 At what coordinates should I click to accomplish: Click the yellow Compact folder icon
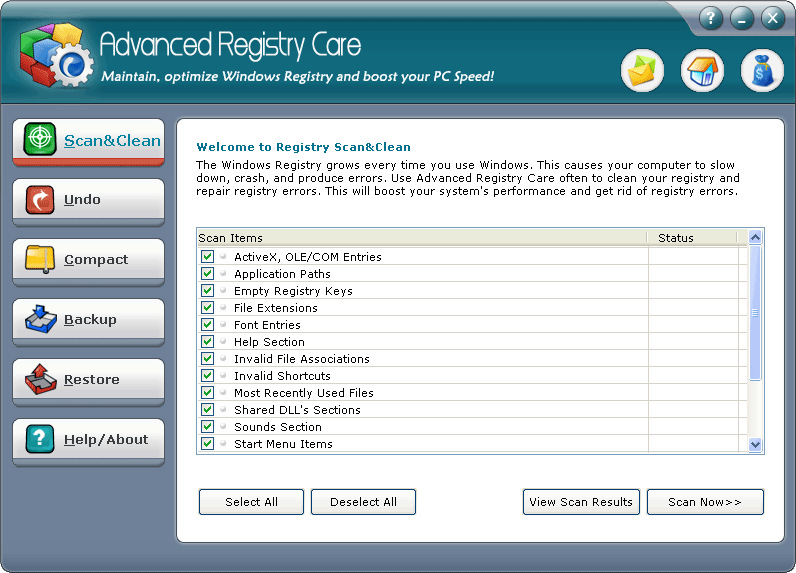point(40,259)
